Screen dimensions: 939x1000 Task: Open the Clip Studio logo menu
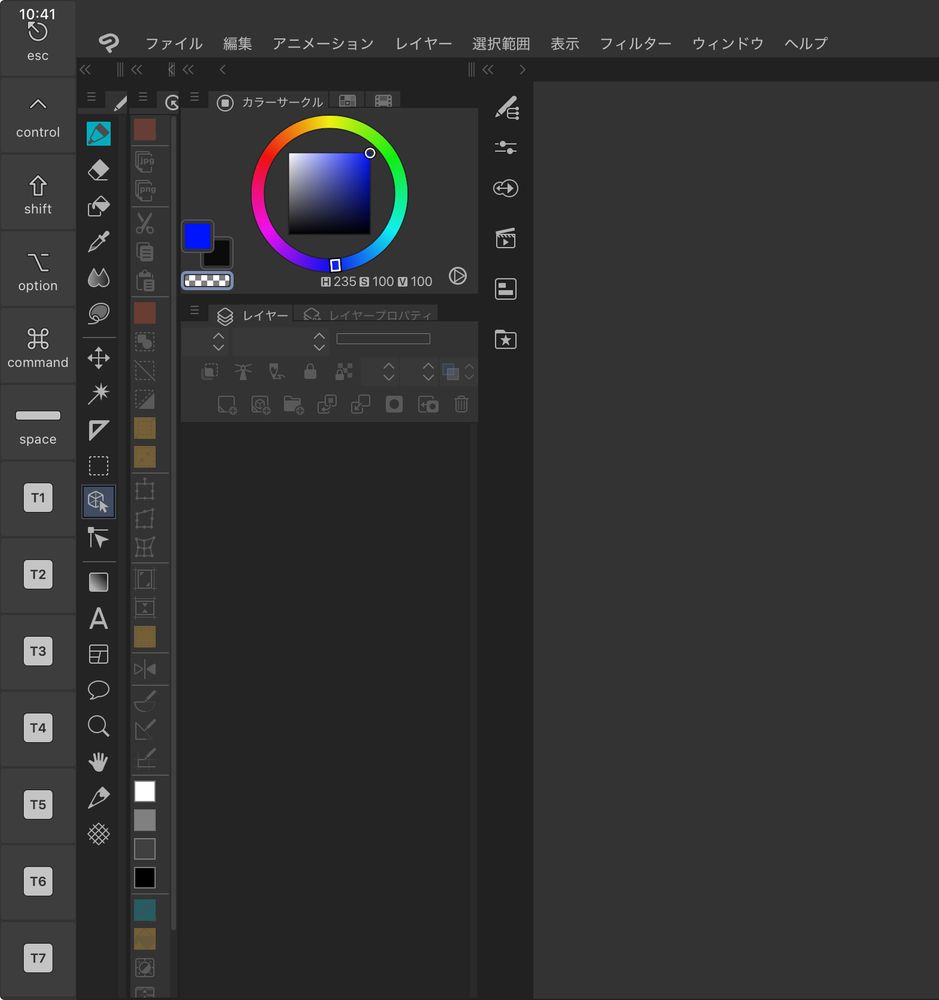(108, 43)
